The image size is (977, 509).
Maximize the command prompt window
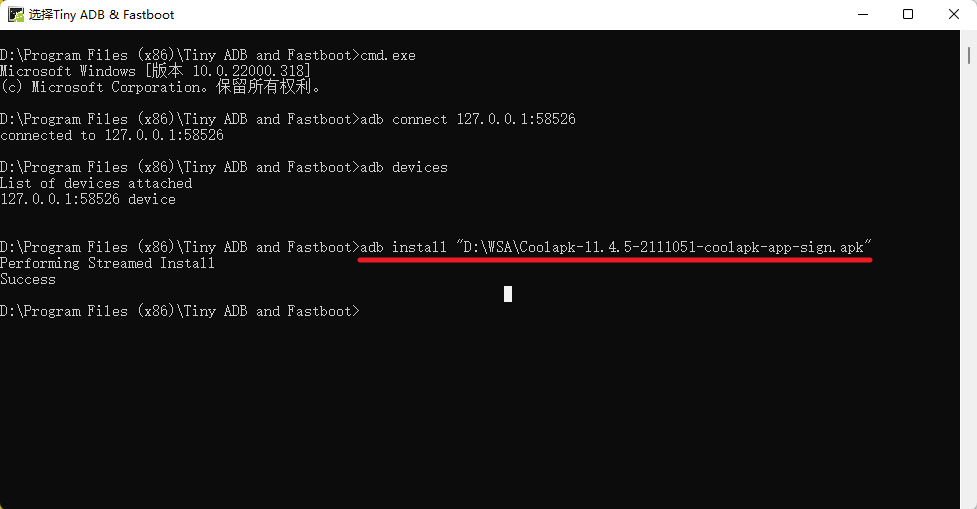pyautogui.click(x=907, y=14)
